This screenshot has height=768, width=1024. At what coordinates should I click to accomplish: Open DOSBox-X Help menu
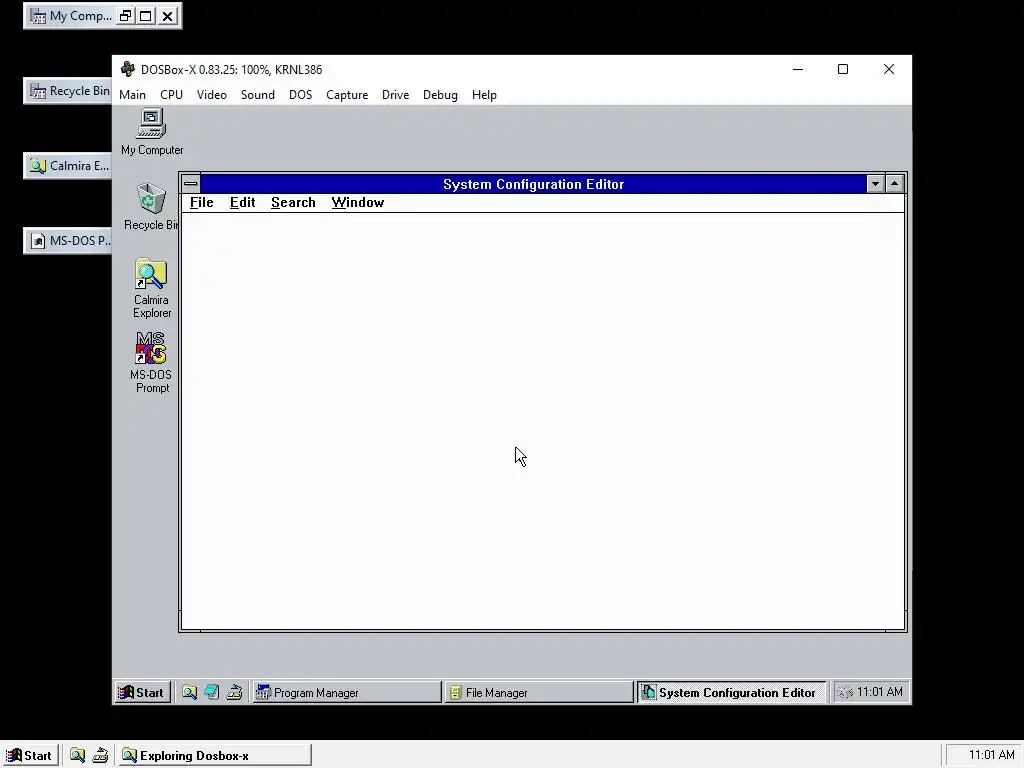click(x=484, y=95)
